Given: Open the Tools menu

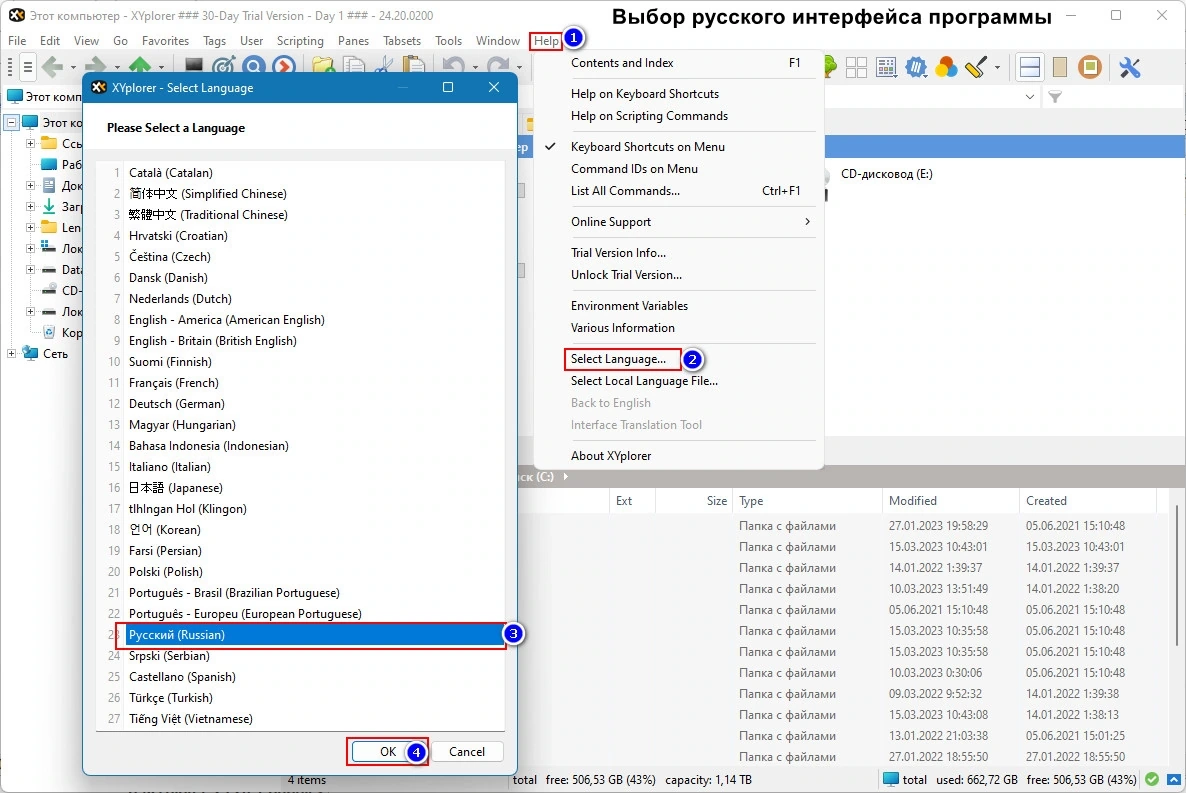Looking at the screenshot, I should coord(448,41).
